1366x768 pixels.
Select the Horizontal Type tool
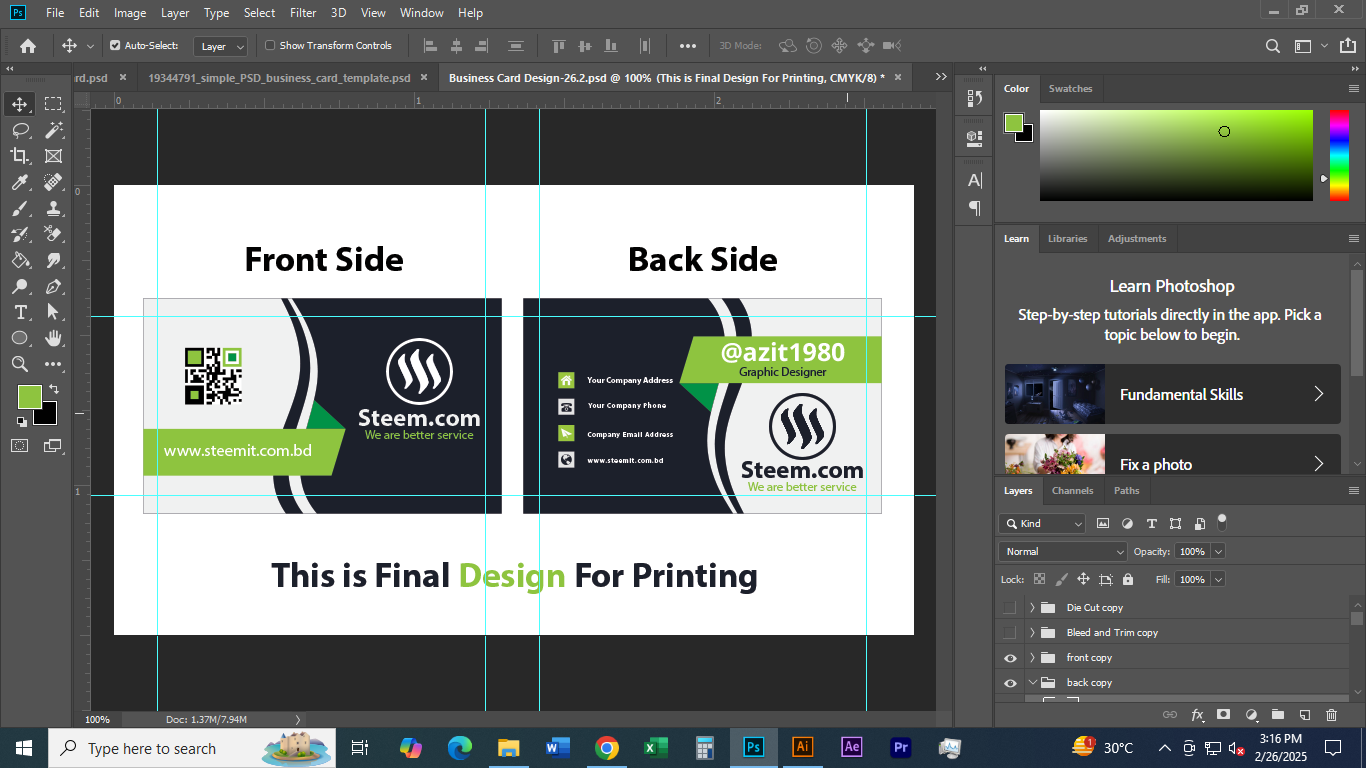[20, 313]
